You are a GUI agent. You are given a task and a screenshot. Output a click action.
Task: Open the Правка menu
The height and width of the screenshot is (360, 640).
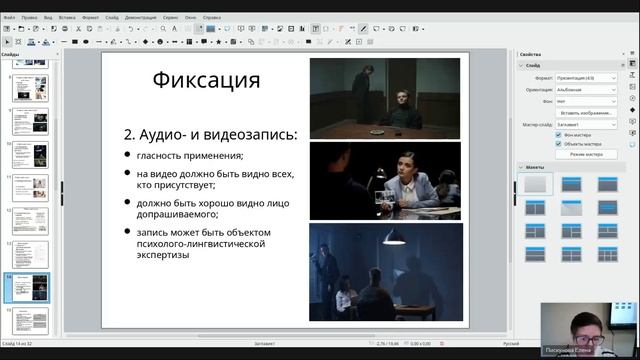pos(29,18)
